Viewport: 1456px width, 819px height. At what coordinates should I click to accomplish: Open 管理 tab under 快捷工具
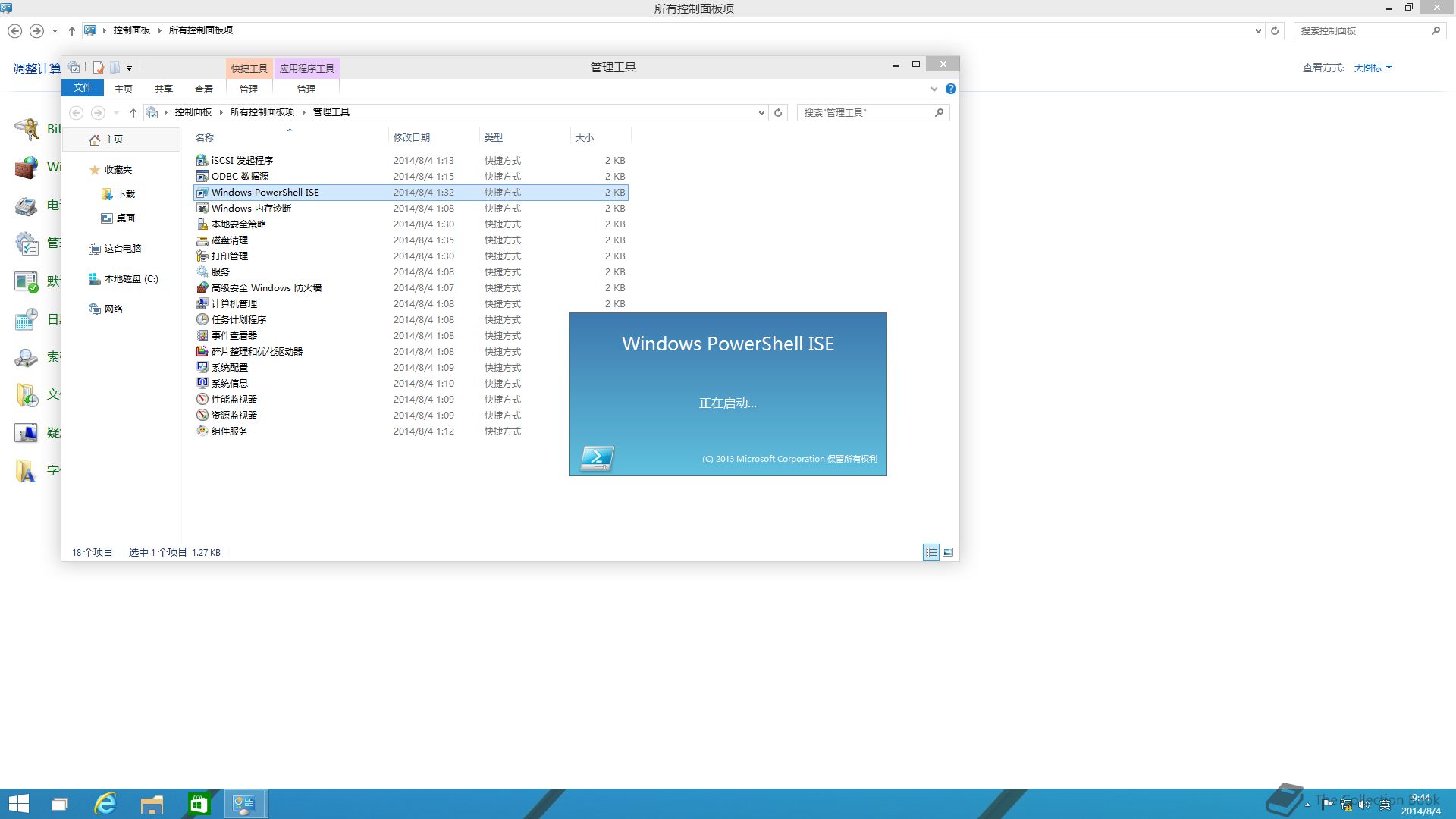coord(249,89)
